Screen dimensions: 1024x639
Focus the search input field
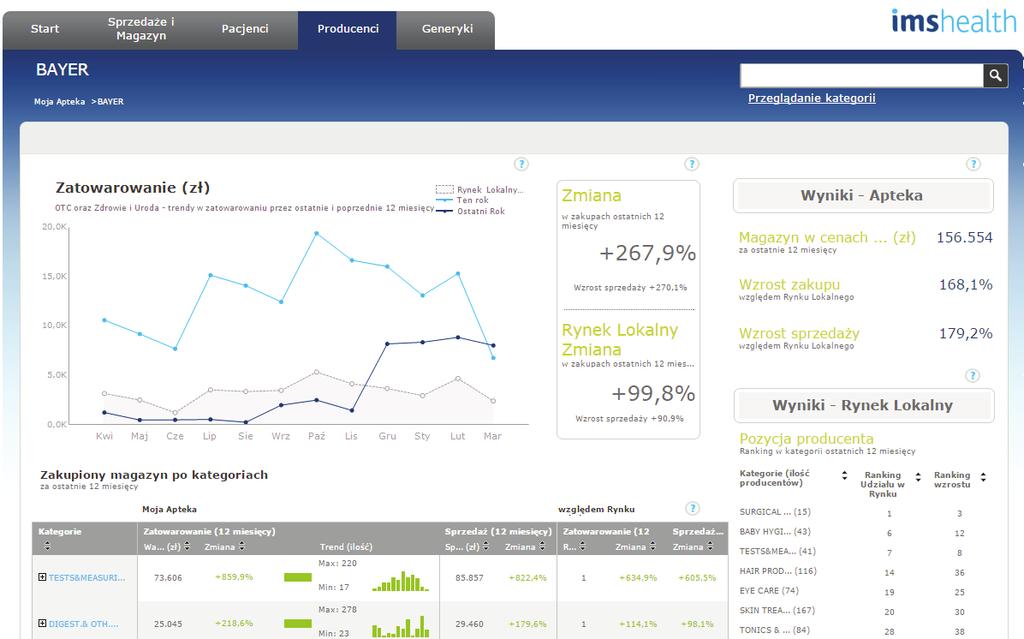tap(861, 76)
